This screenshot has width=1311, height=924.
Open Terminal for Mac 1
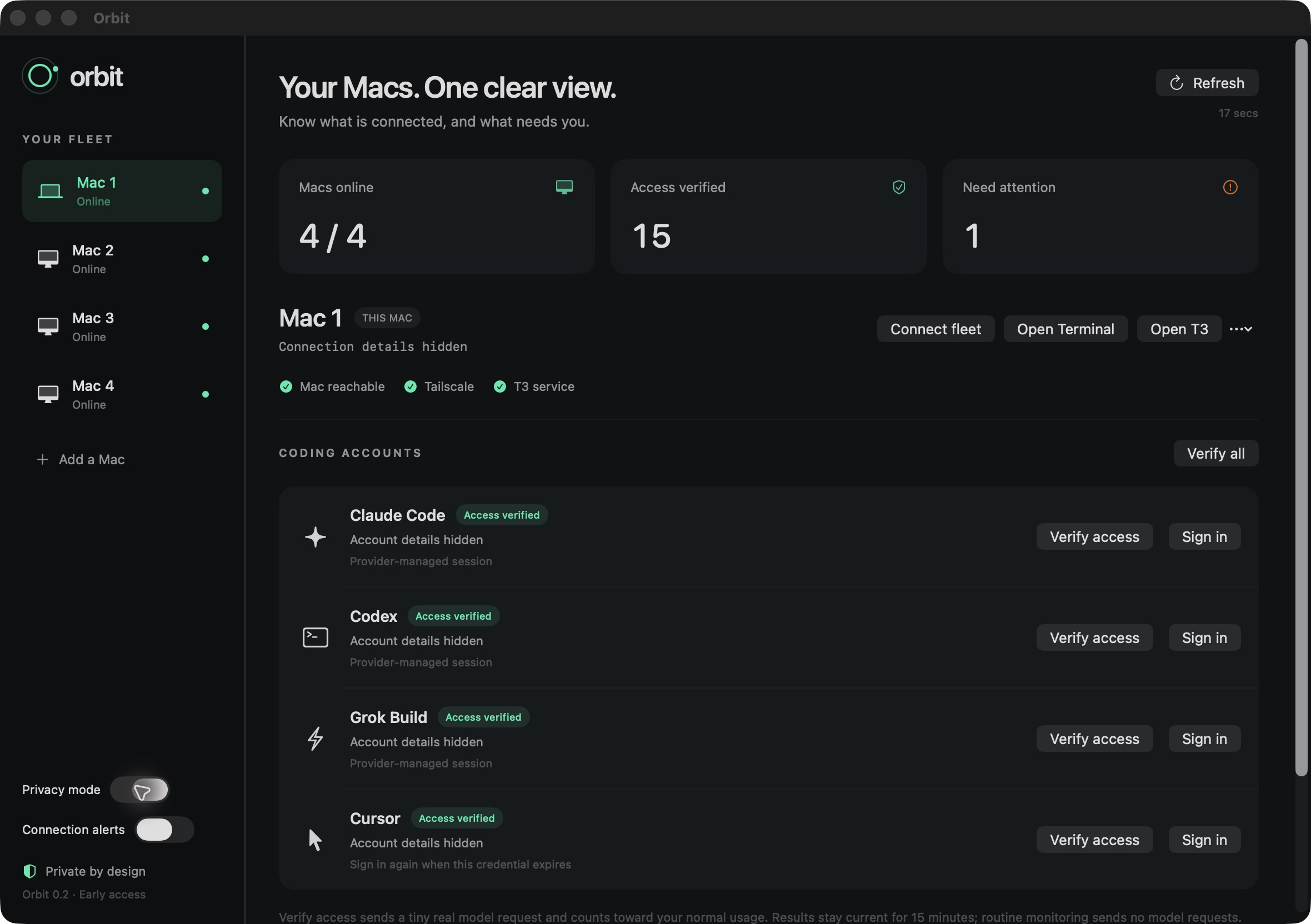click(1065, 329)
